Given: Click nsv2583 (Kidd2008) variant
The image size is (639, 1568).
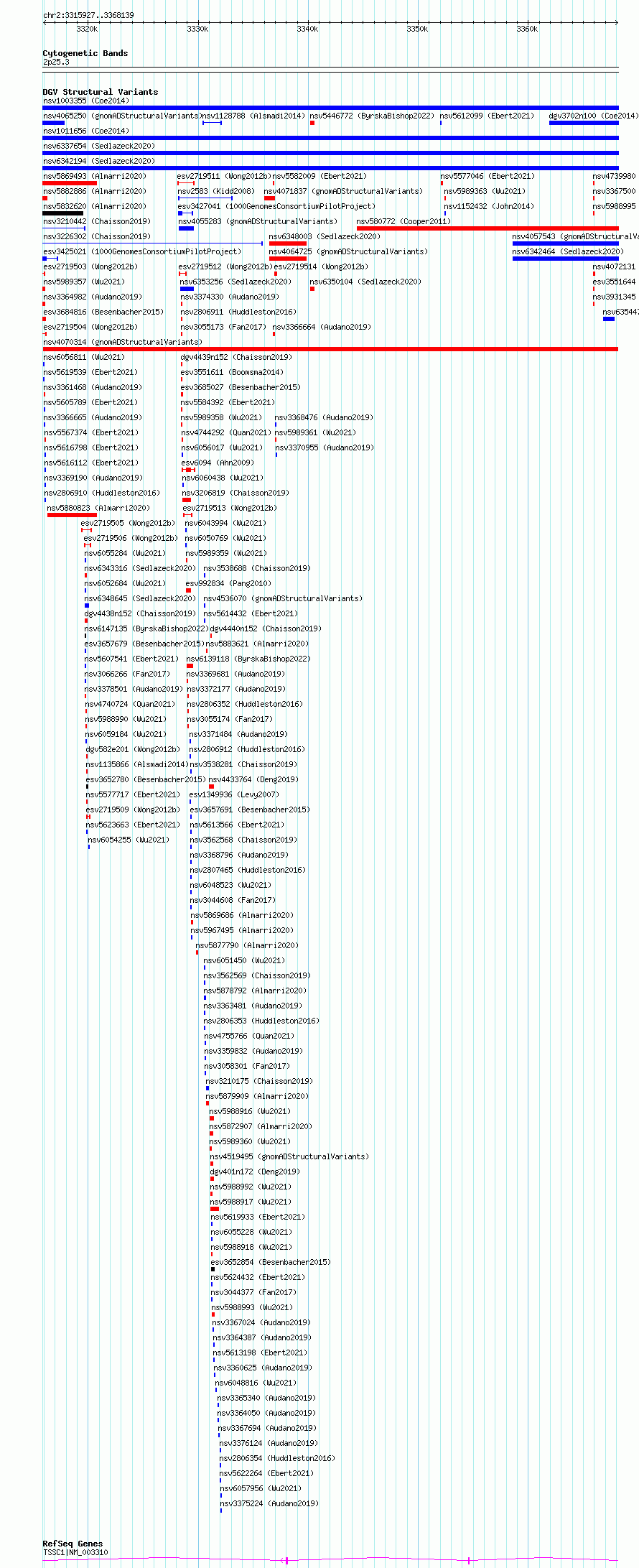Looking at the screenshot, I should 216,191.
